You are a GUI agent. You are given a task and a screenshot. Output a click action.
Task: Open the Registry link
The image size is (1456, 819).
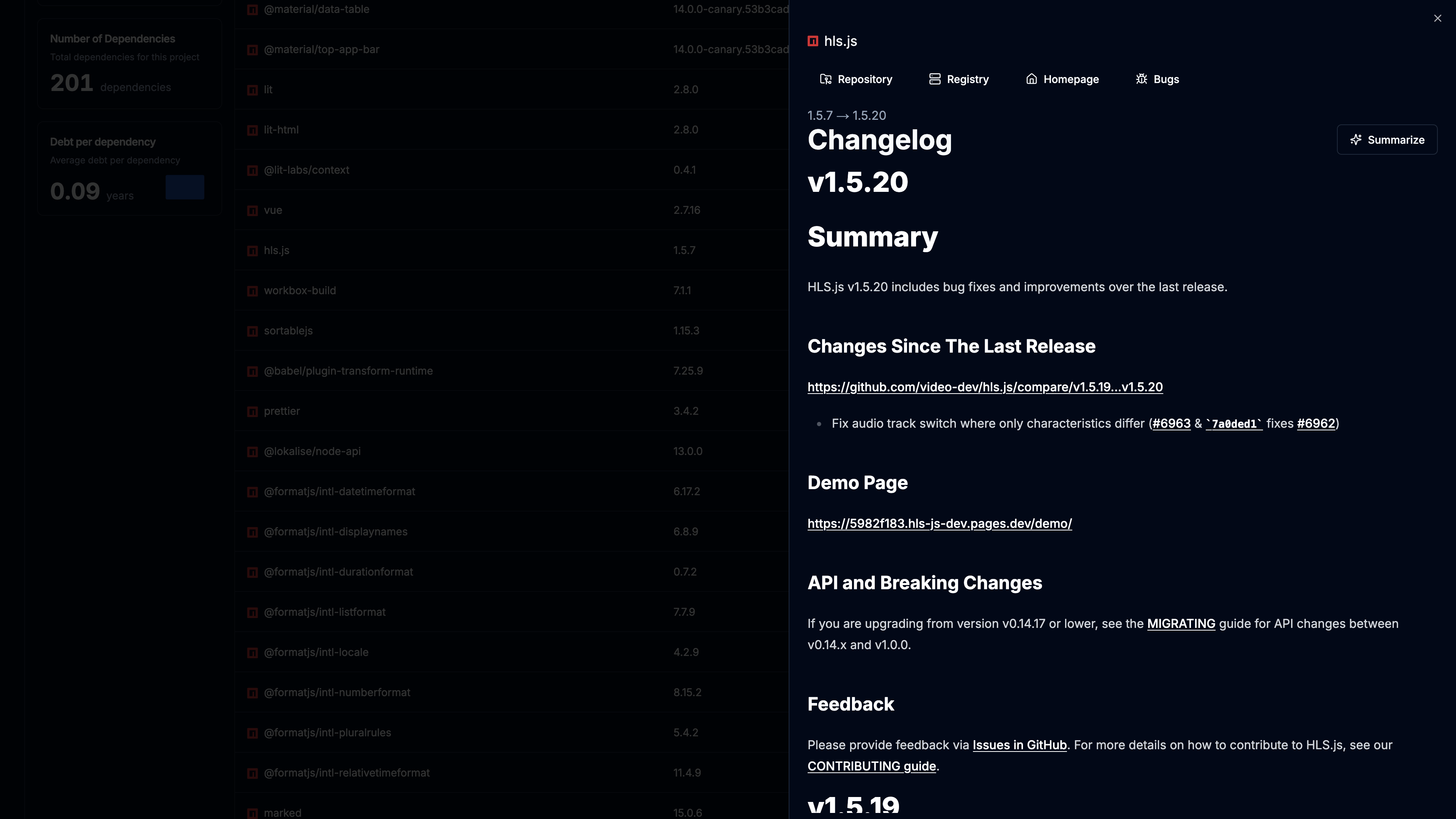[x=959, y=79]
